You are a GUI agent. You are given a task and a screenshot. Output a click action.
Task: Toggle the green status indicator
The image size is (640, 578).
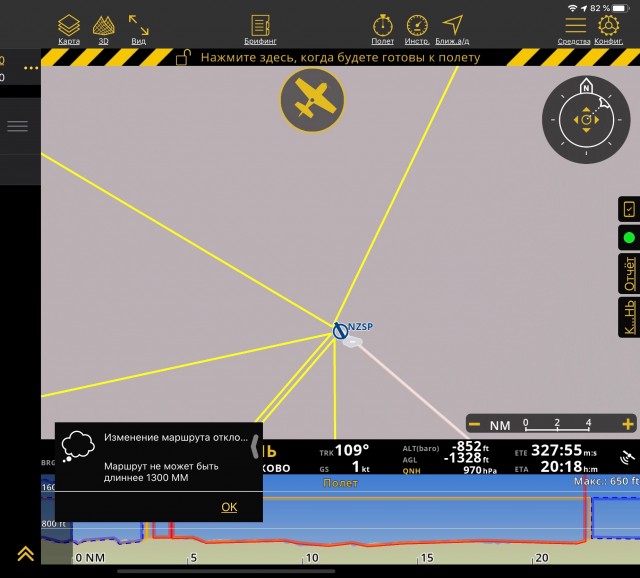[x=629, y=238]
